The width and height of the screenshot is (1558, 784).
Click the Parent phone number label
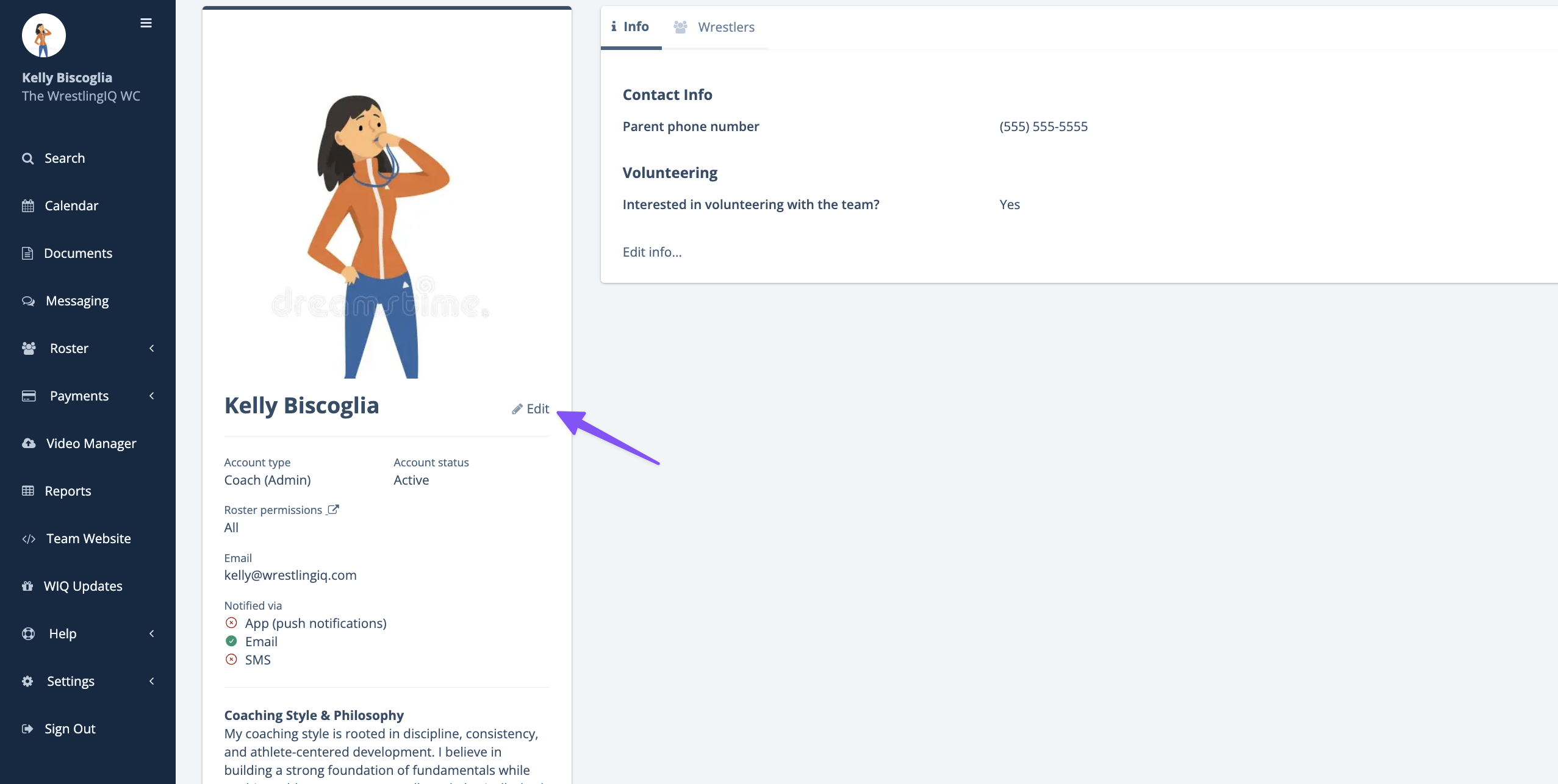[691, 126]
